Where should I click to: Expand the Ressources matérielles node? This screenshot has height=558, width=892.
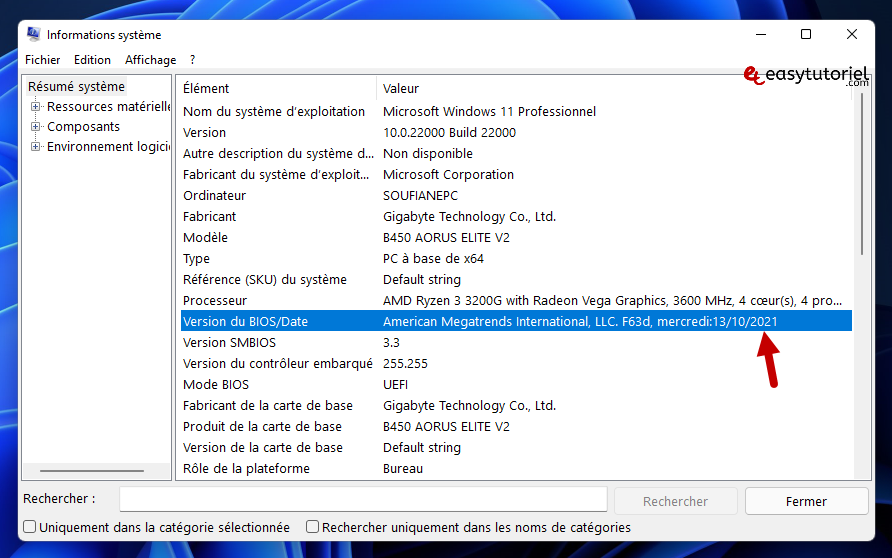coord(35,106)
